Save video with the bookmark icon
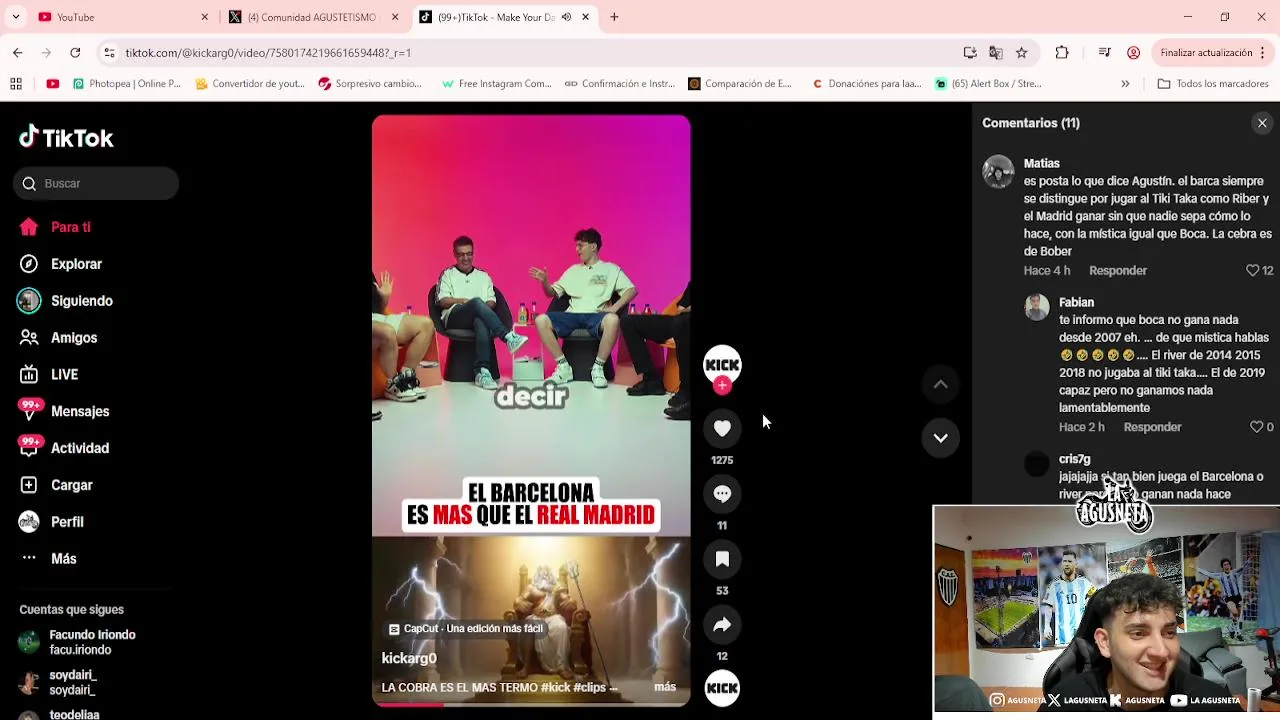Image resolution: width=1280 pixels, height=720 pixels. click(x=722, y=559)
